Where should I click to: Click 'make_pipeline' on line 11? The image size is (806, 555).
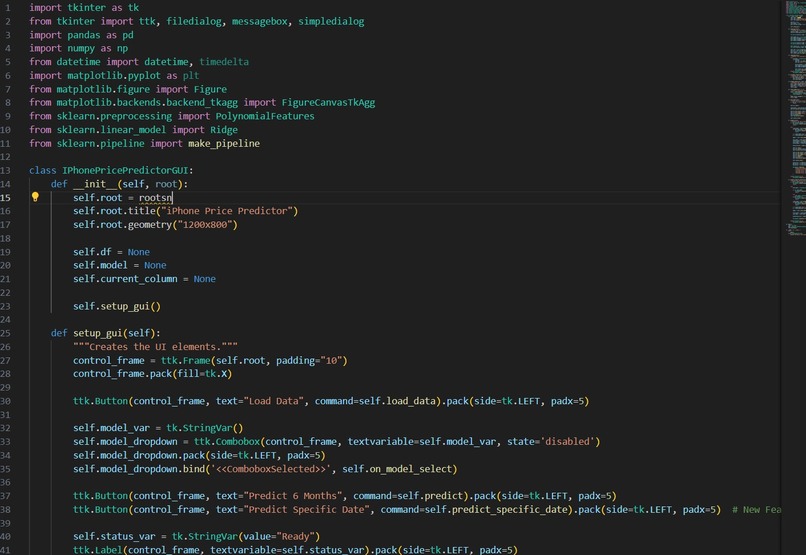pos(224,143)
